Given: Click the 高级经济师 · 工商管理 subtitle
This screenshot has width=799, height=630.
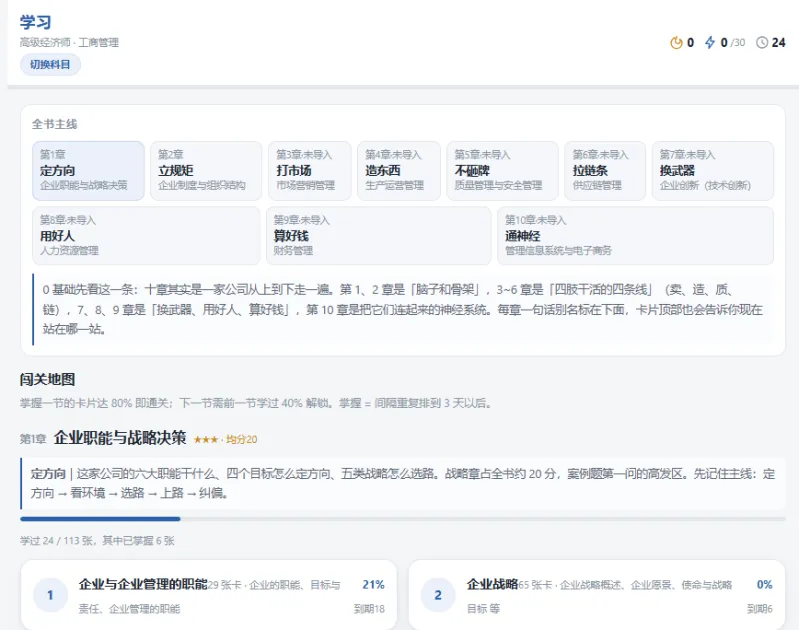Looking at the screenshot, I should (x=69, y=43).
